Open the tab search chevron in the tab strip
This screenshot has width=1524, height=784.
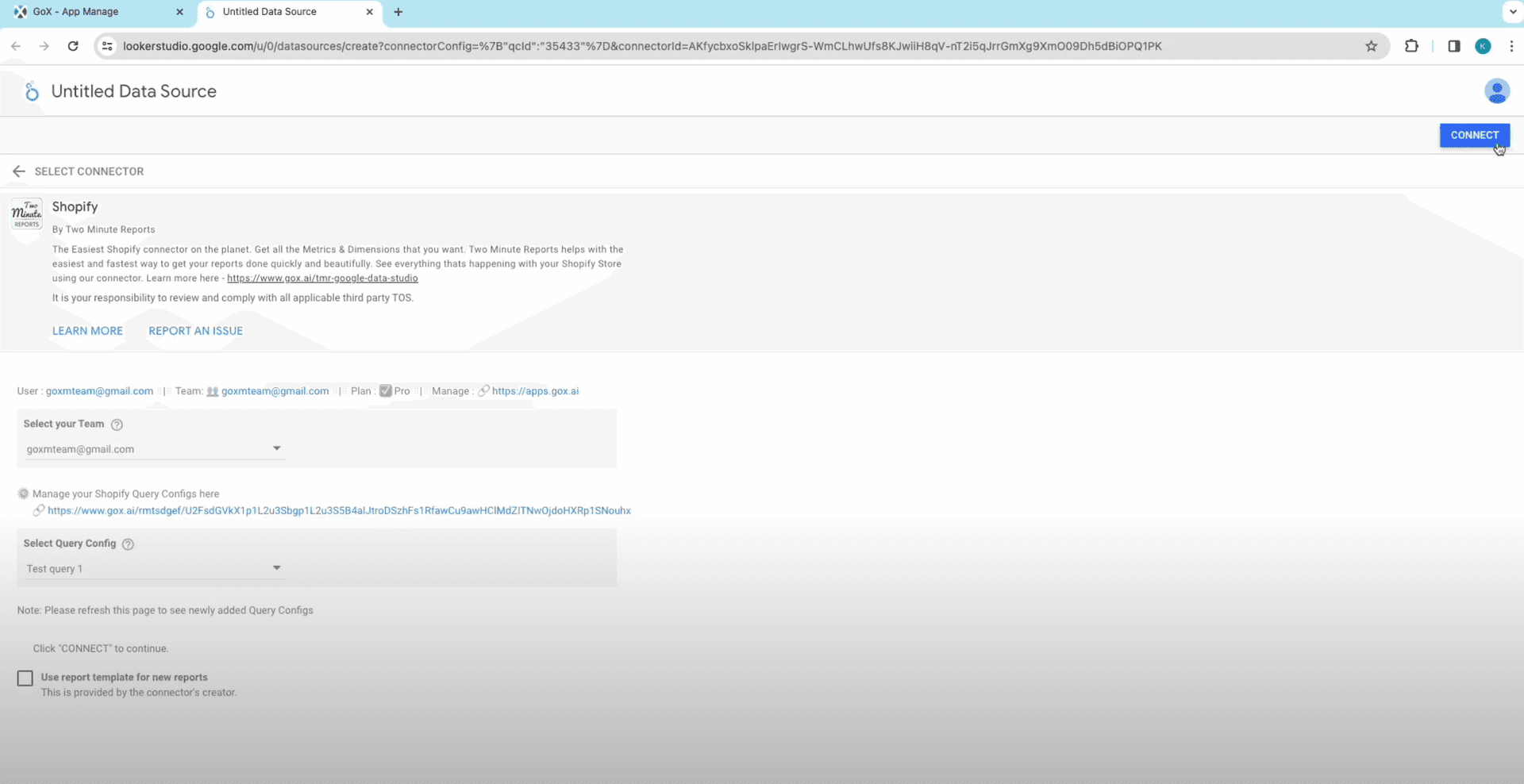(1513, 12)
